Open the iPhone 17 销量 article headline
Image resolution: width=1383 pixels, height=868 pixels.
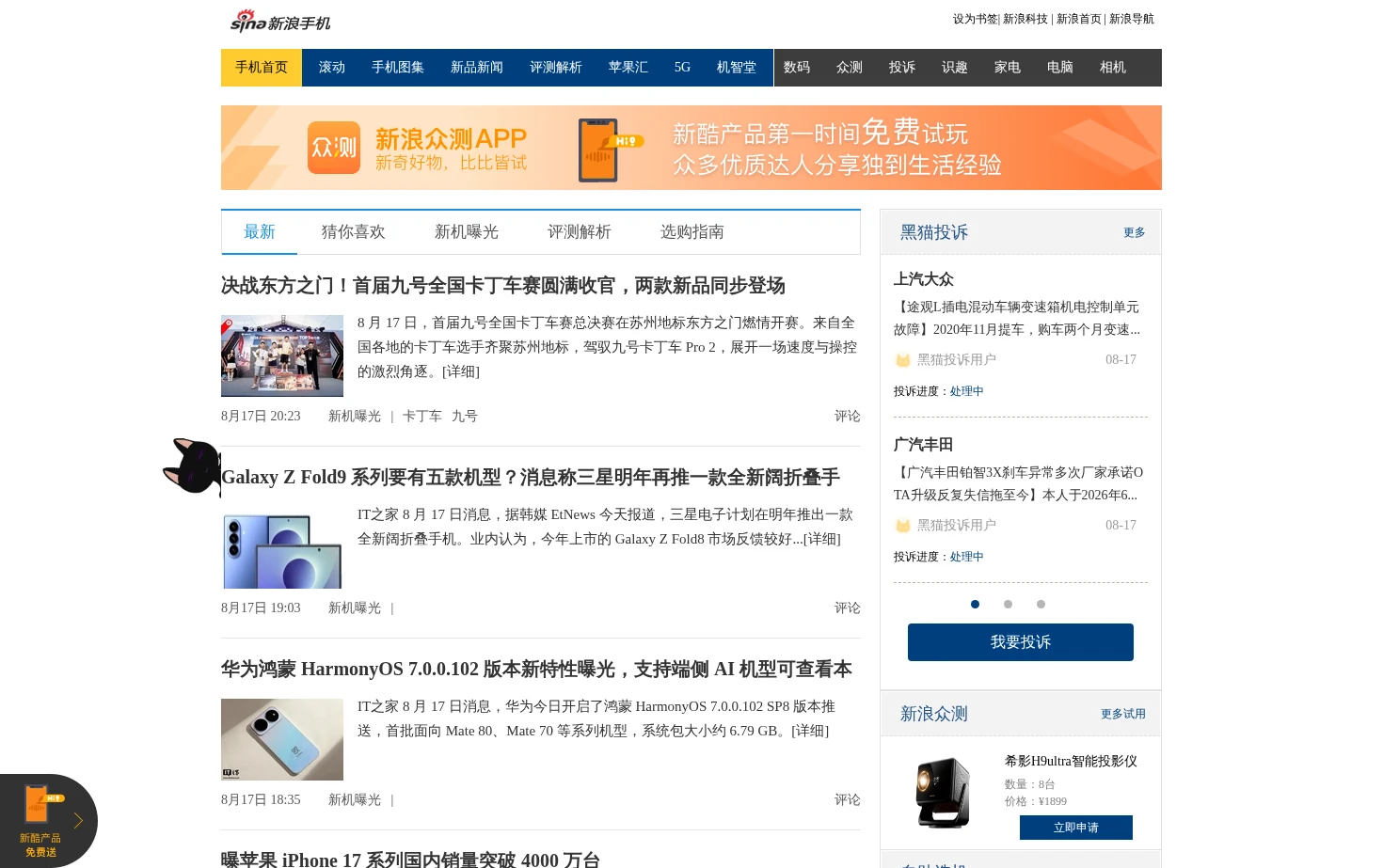(x=410, y=860)
